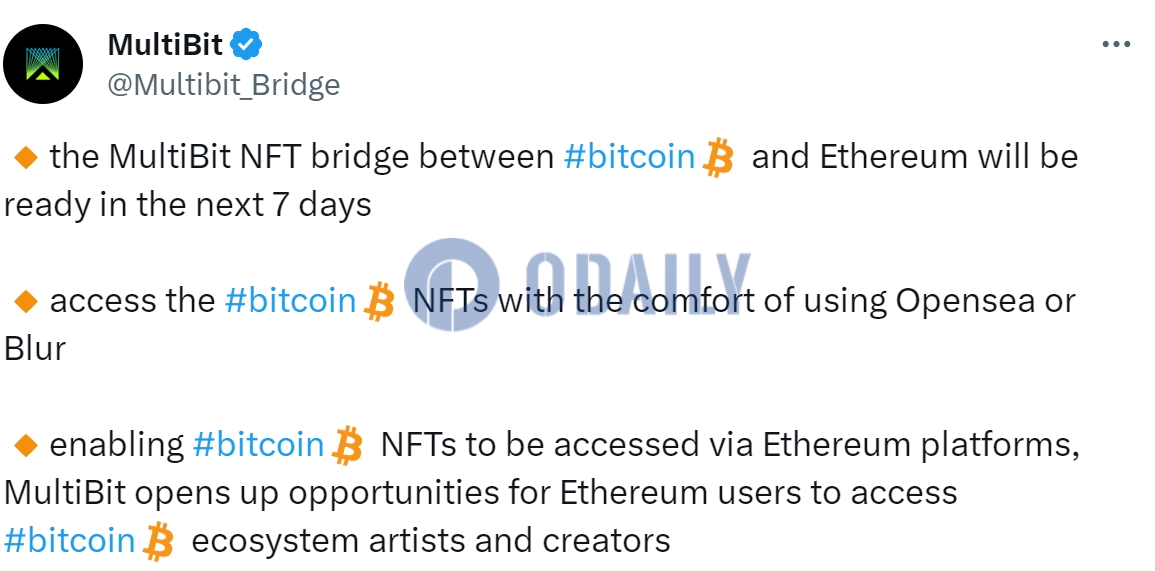
Task: Click the word "Blur" in the tweet
Action: coord(35,348)
